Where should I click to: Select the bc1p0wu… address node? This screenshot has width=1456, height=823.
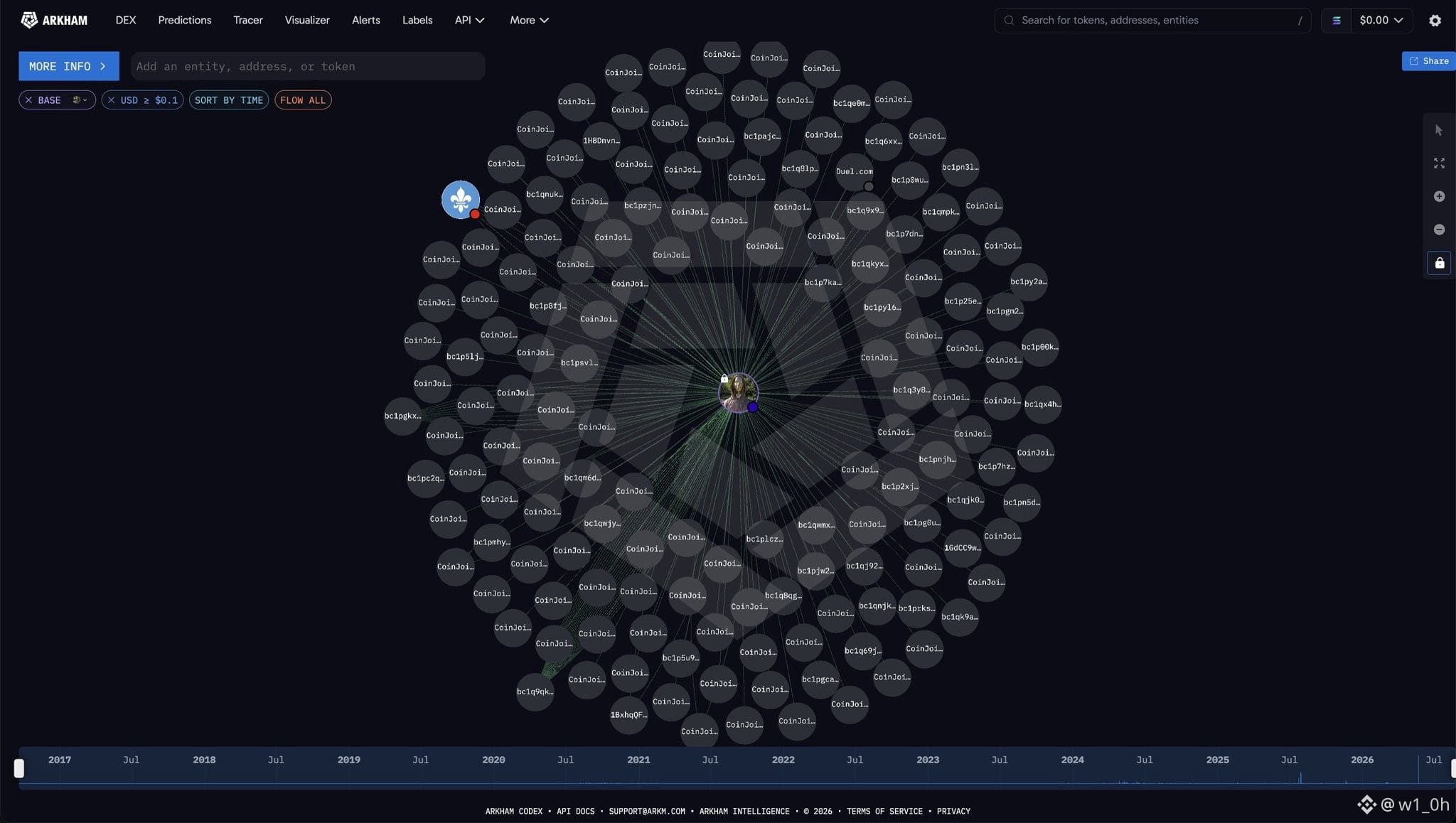[910, 181]
